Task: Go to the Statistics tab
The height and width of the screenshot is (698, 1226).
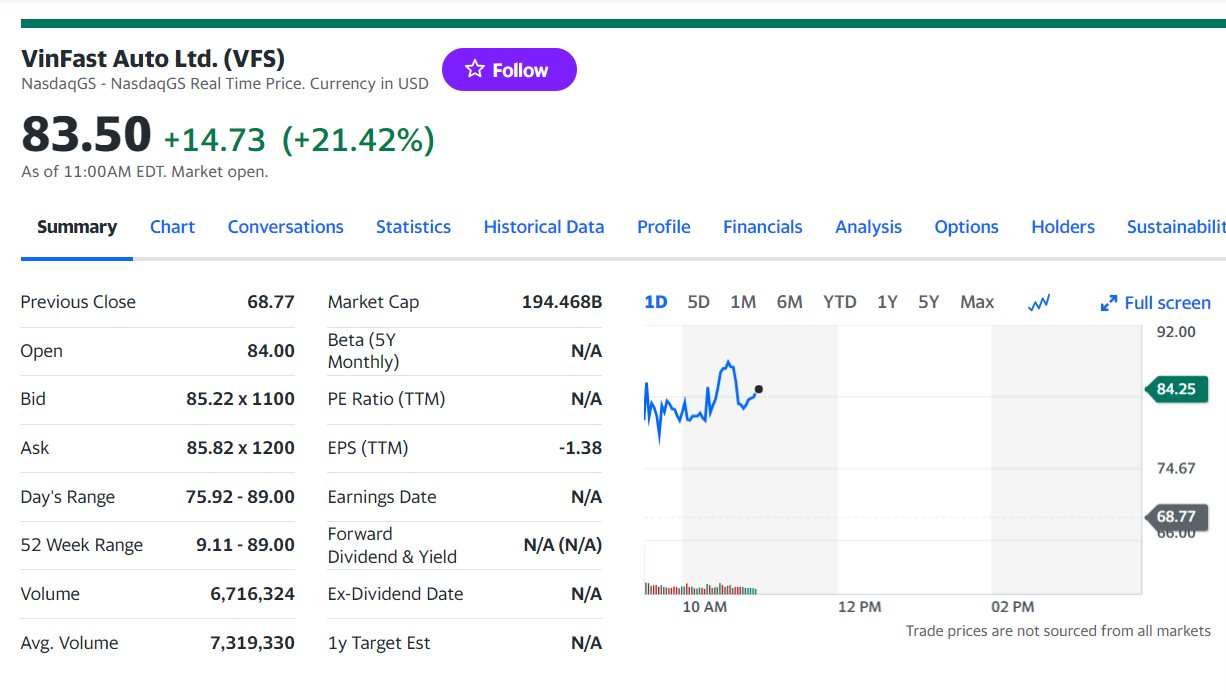Action: 413,227
